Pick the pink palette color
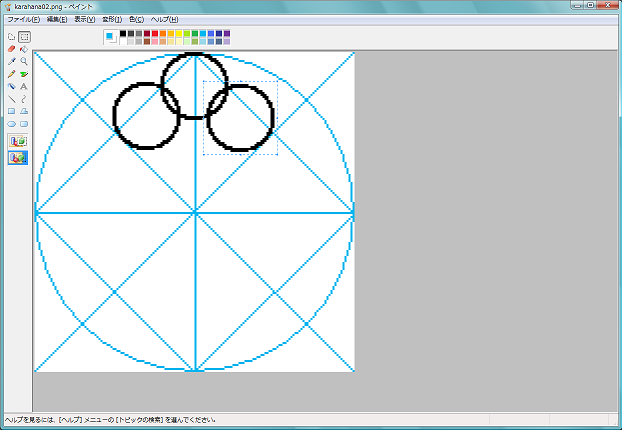The height and width of the screenshot is (430, 622). click(155, 42)
